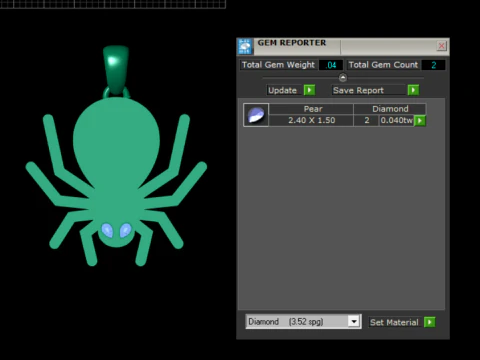Click the Total Gem Count label
This screenshot has width=480, height=360.
click(383, 65)
